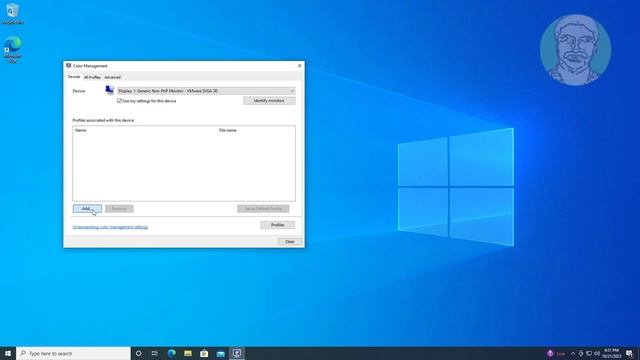This screenshot has width=640, height=360.
Task: Open the Microsoft Edge desktop shortcut
Action: [x=13, y=50]
